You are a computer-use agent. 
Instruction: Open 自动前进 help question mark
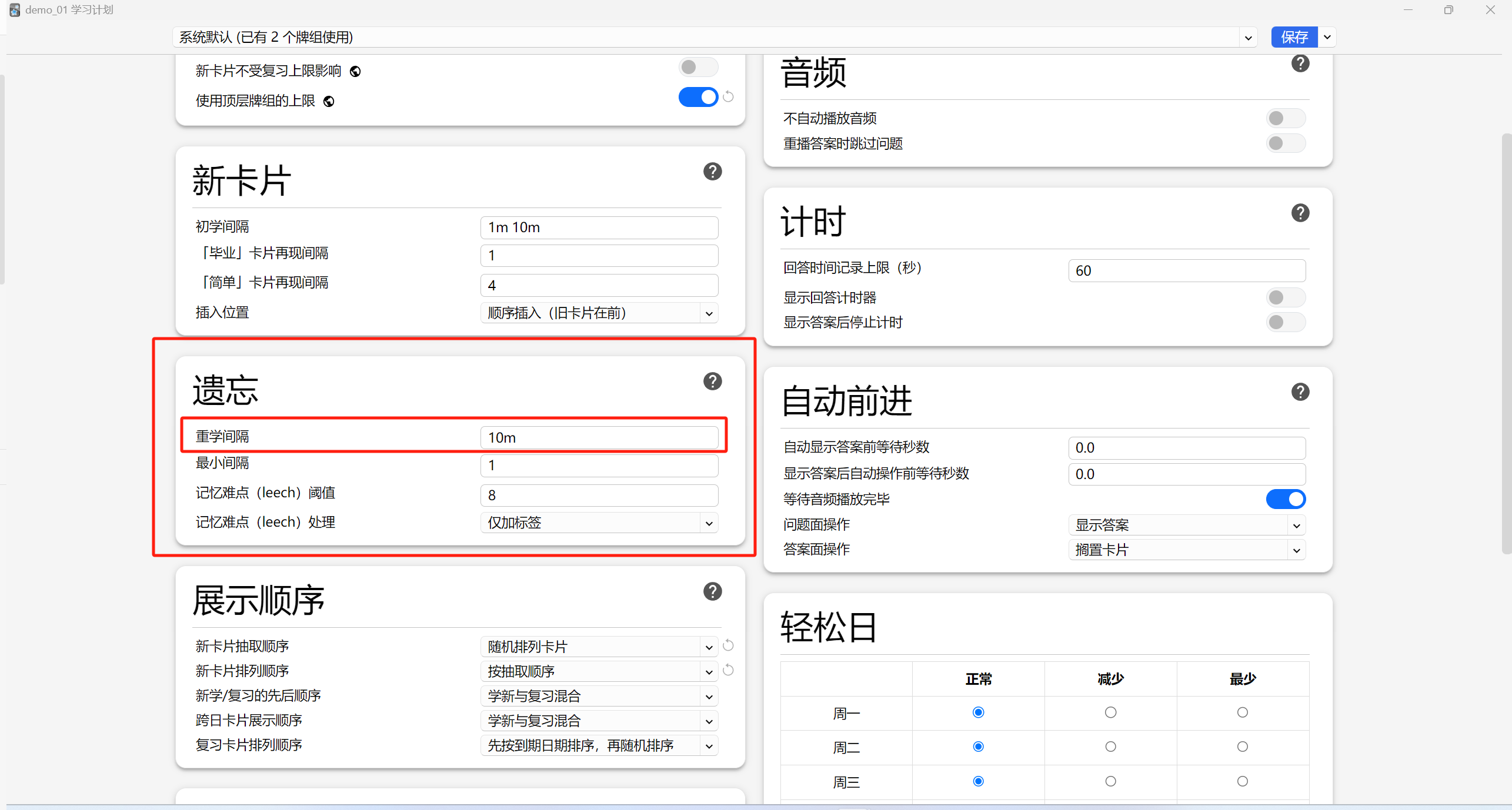coord(1300,392)
